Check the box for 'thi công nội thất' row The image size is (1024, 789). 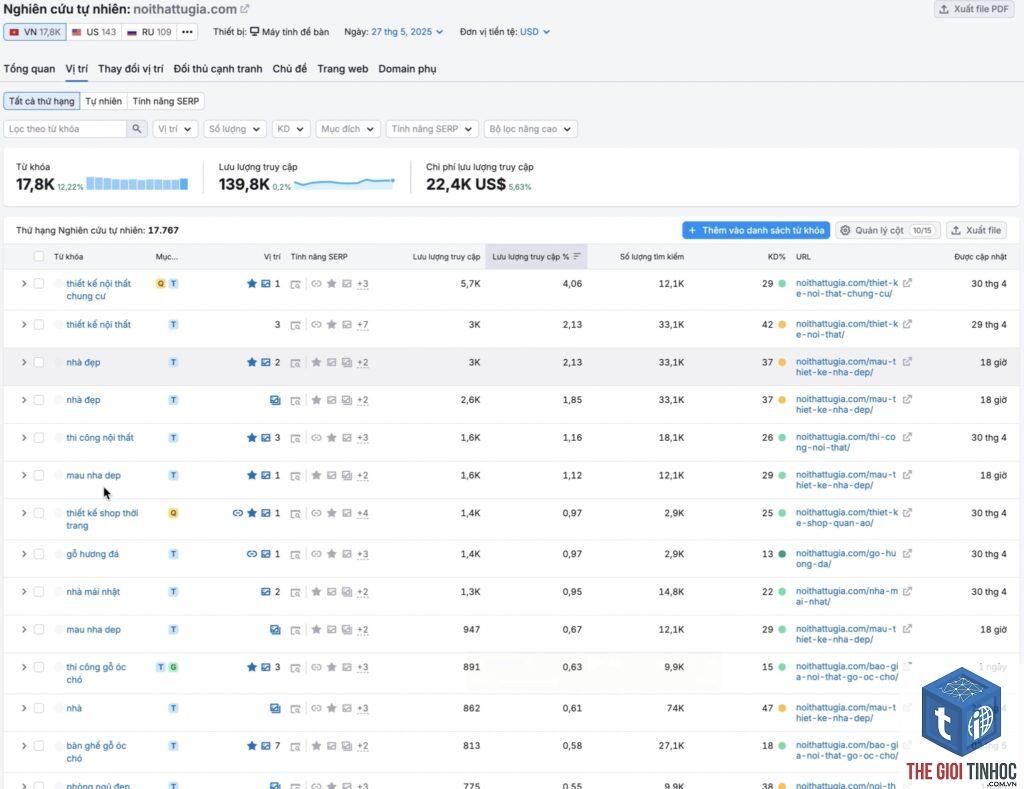click(39, 438)
